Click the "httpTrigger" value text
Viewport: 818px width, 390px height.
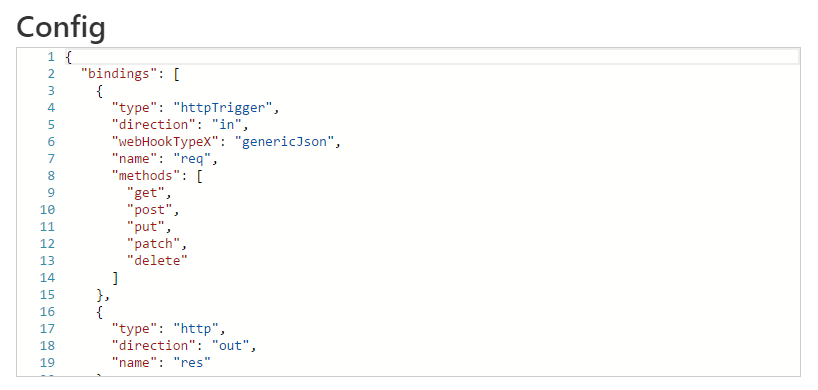223,107
